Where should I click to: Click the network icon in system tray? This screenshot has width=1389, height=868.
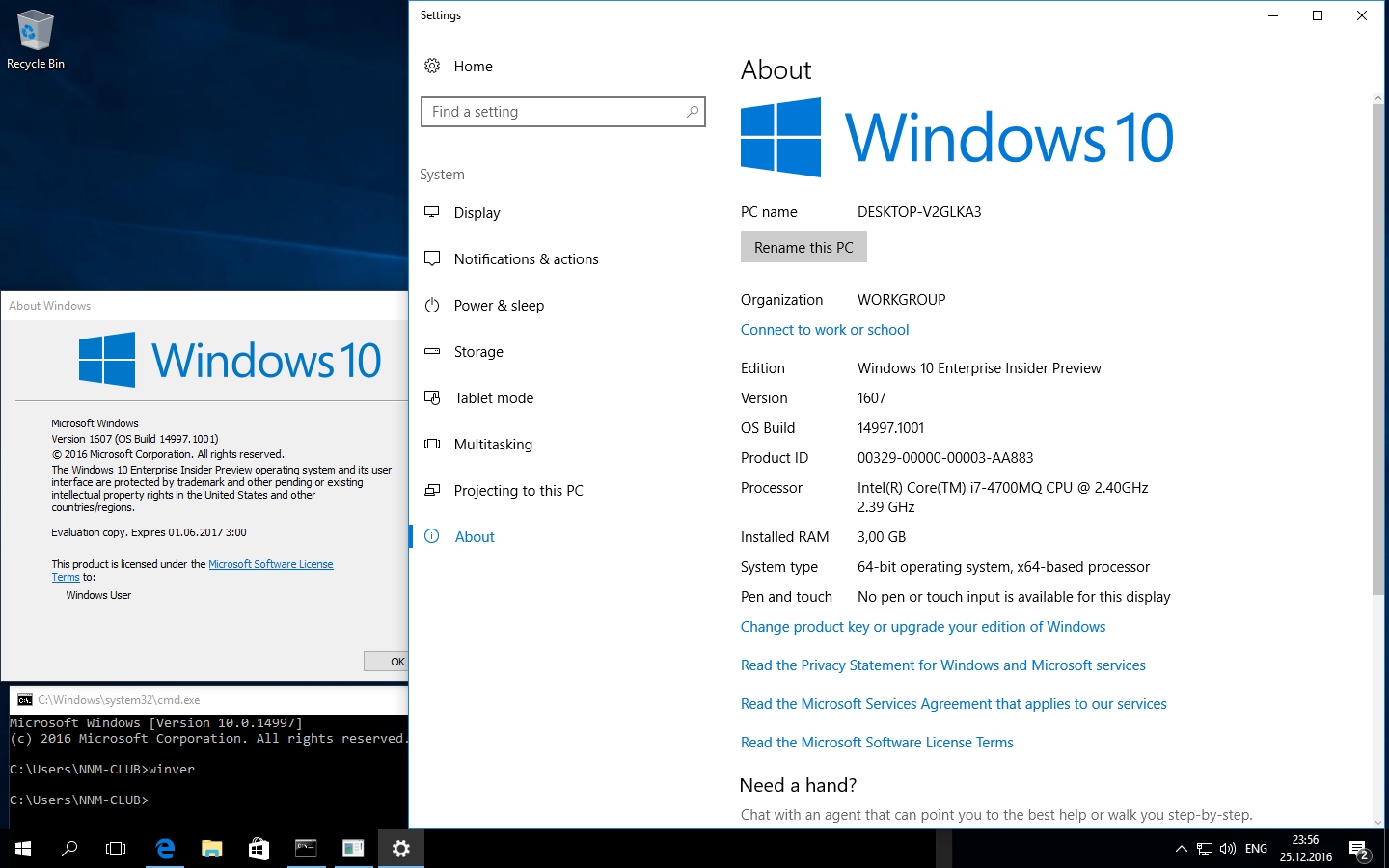[x=1205, y=849]
